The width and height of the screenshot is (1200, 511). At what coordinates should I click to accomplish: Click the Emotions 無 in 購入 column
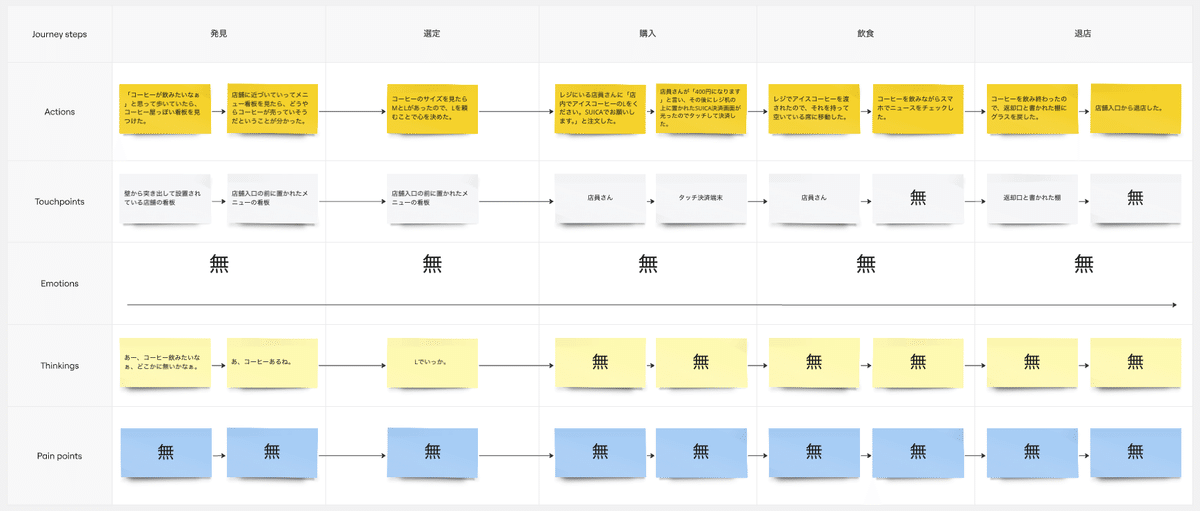[x=648, y=264]
